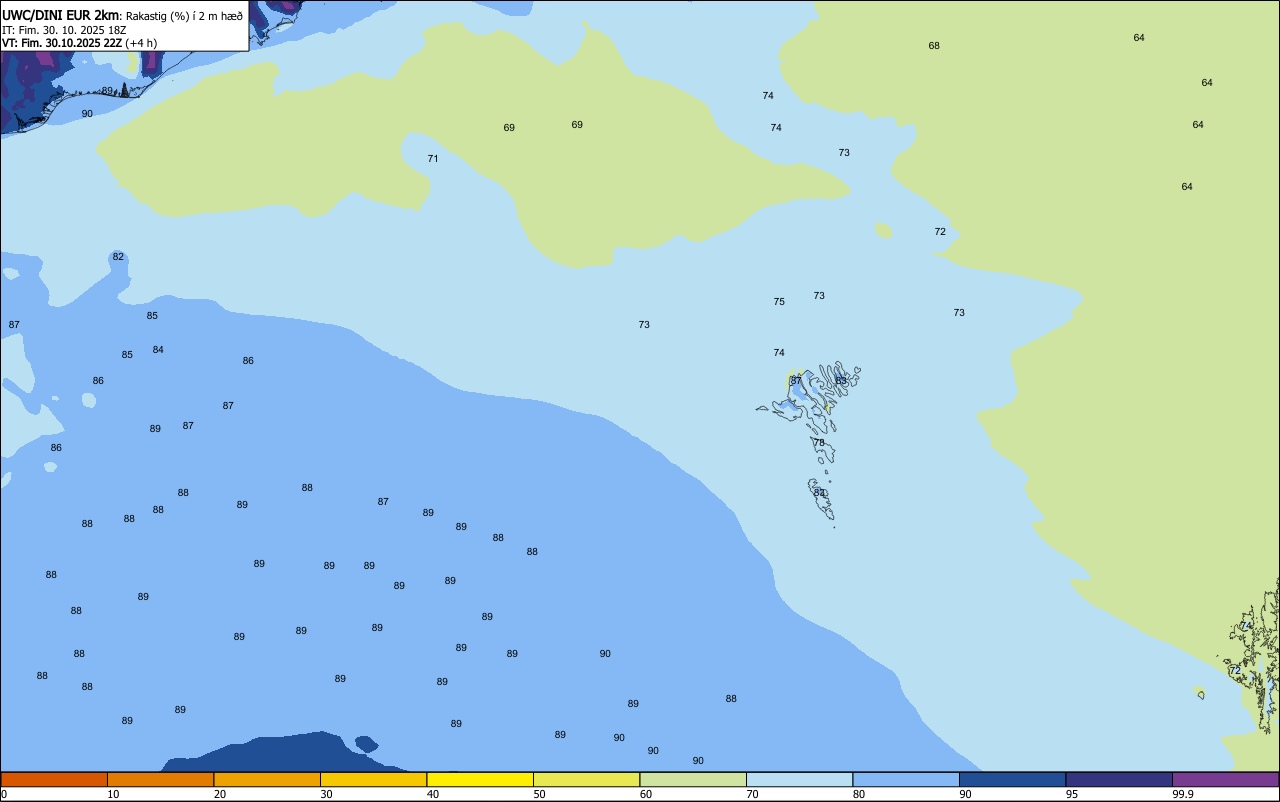Image resolution: width=1280 pixels, height=802 pixels.
Task: Click the legend tick label '80'
Action: click(859, 794)
